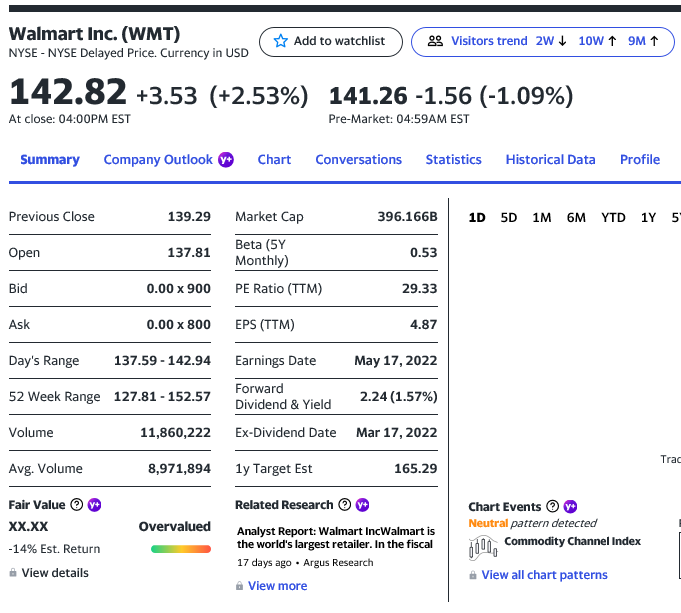Switch to the Company Outlook tab
Screen dimensions: 681x613
pos(158,160)
